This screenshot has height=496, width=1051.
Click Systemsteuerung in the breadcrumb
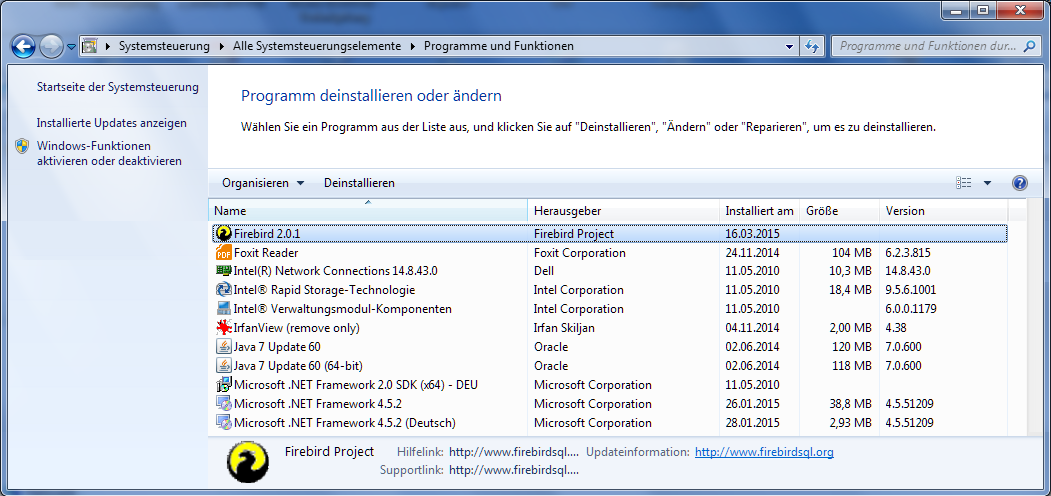click(x=164, y=46)
